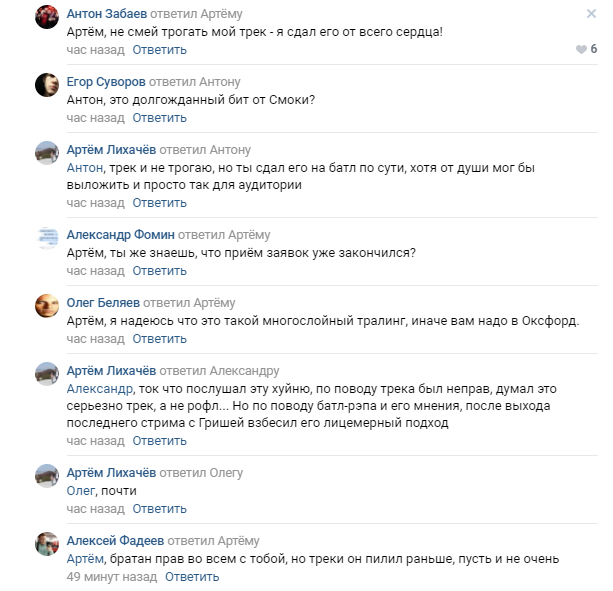Image resolution: width=613 pixels, height=591 pixels.
Task: Like Антон Забаев's comment with heart icon
Action: pos(580,49)
